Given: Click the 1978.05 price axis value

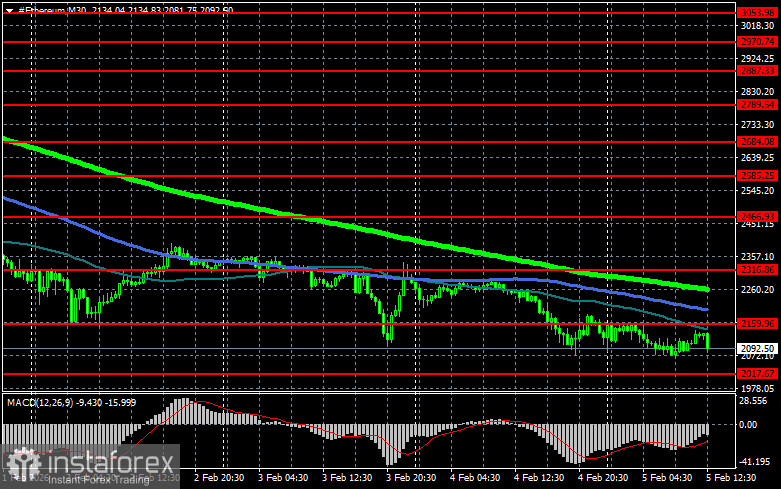Looking at the screenshot, I should pos(758,388).
